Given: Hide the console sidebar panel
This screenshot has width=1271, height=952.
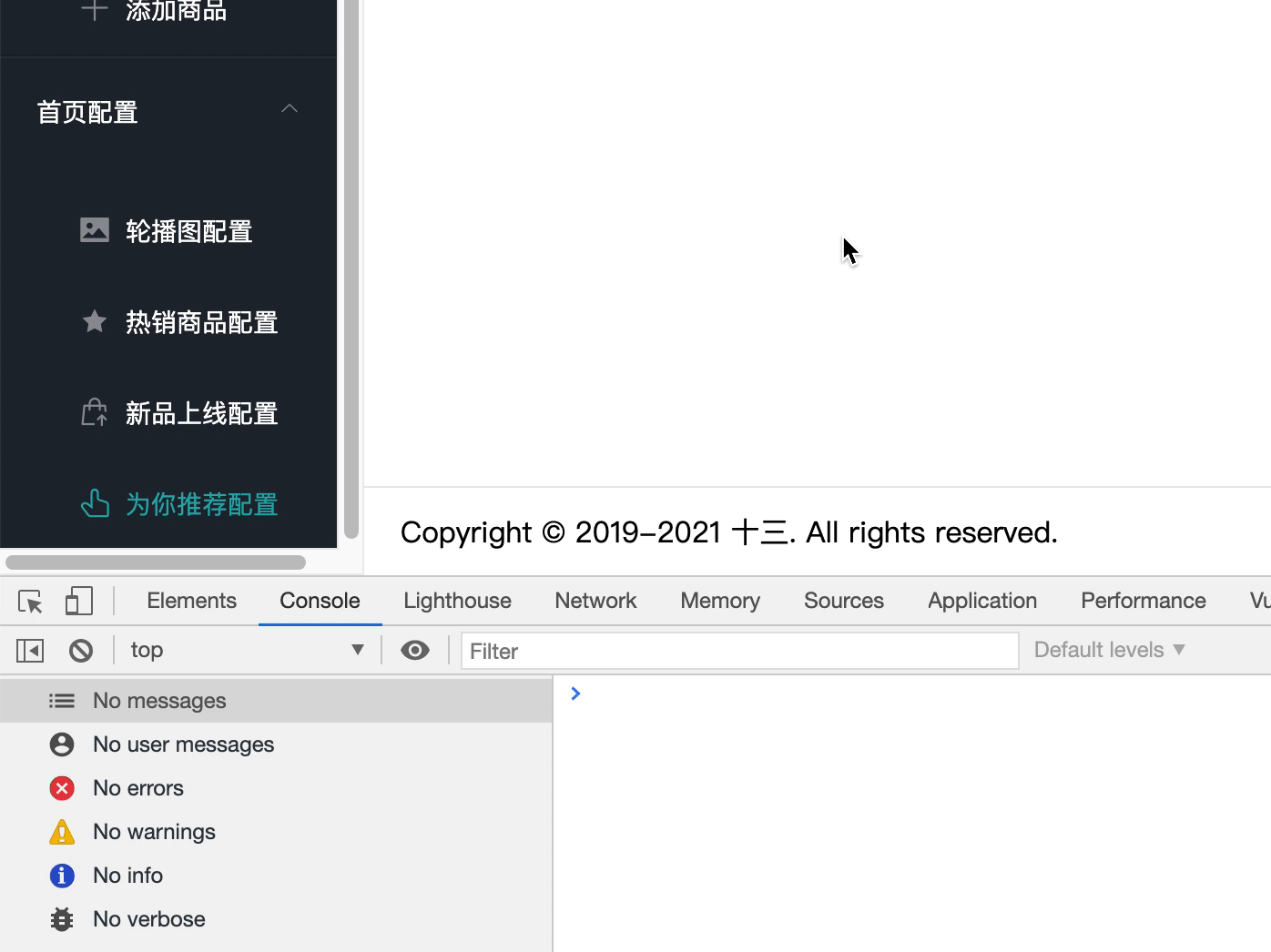Looking at the screenshot, I should pos(30,651).
